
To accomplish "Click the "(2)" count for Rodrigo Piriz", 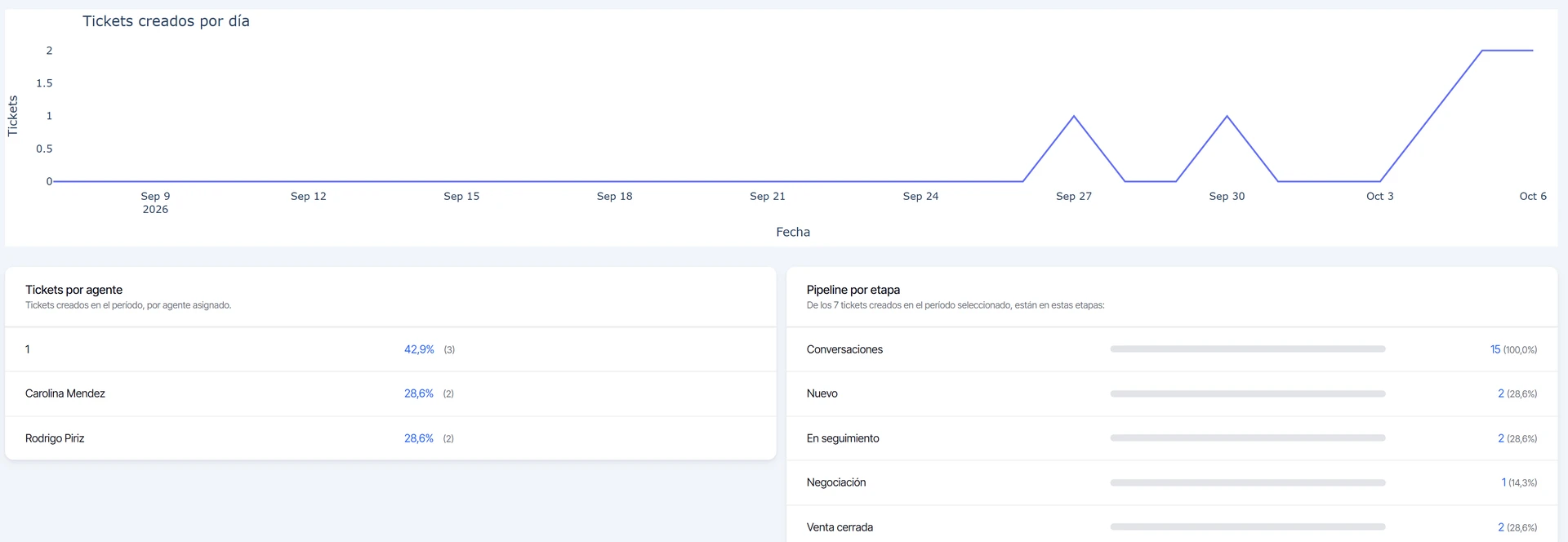I will (x=448, y=438).
